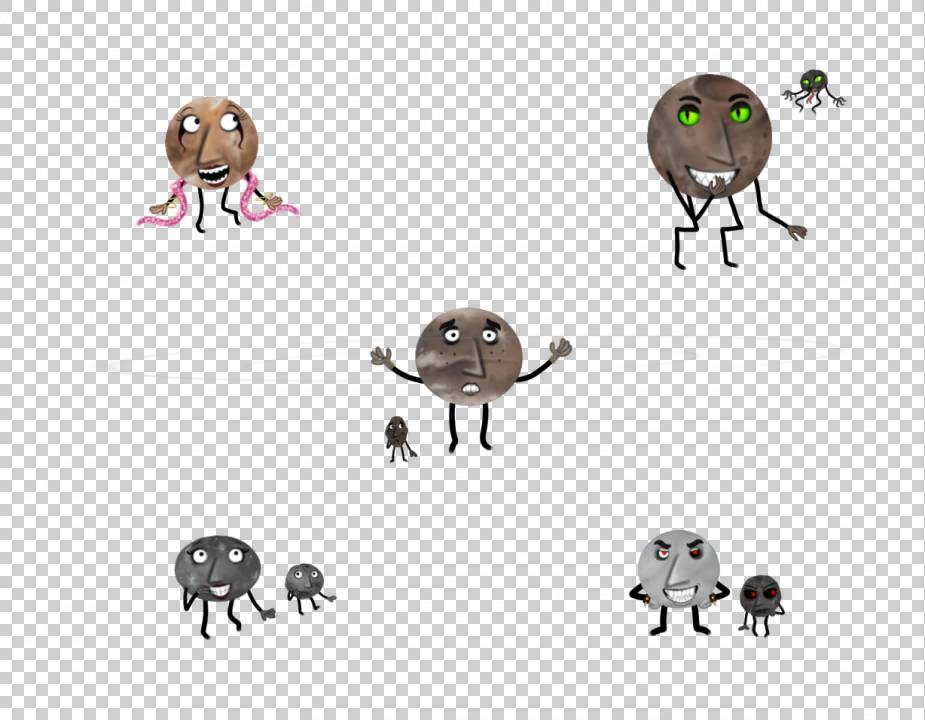
Task: Click the dark gray smiling character
Action: coord(217,567)
